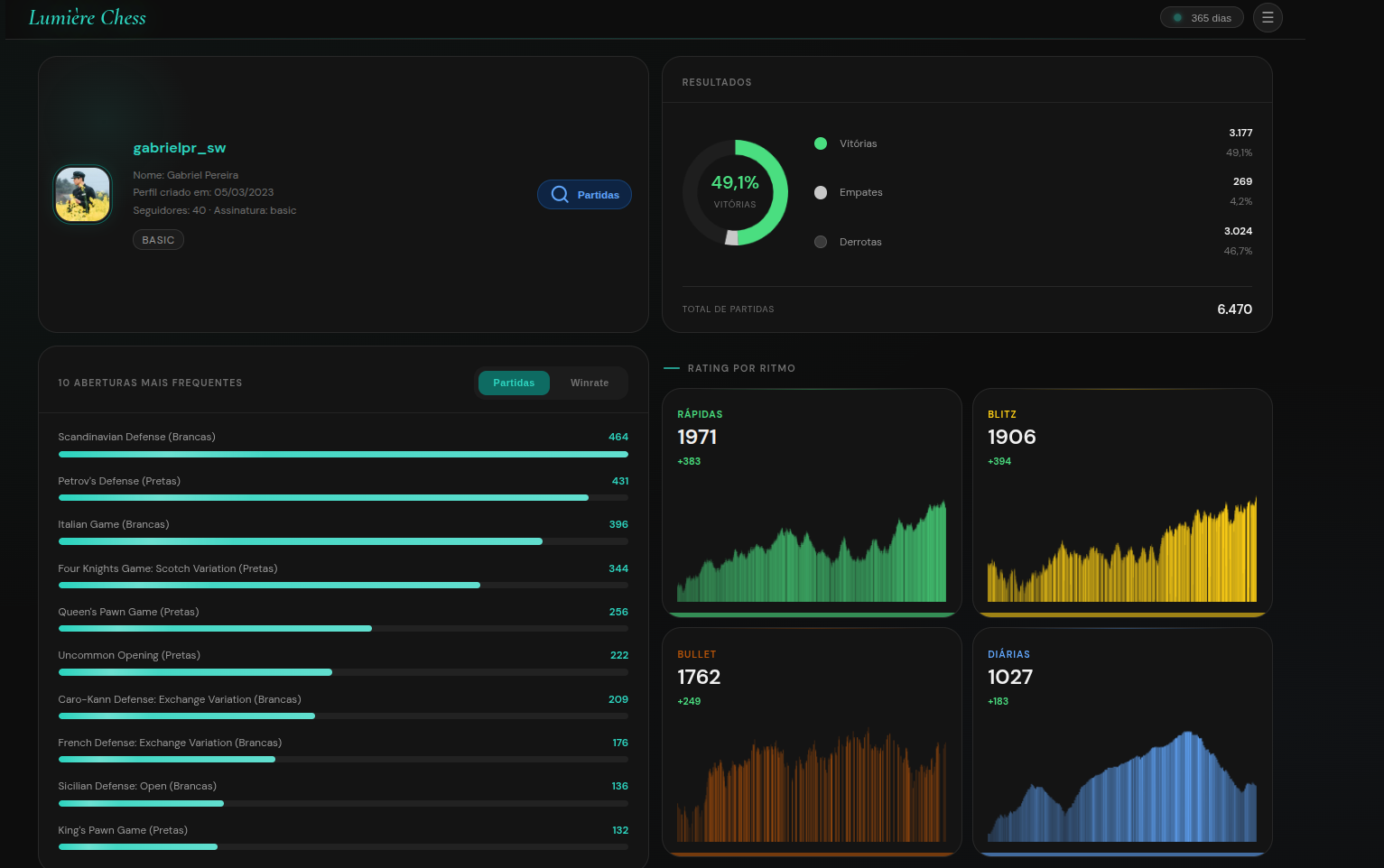
Task: Select King's Pawn Game (Pretas) row
Action: [x=343, y=838]
